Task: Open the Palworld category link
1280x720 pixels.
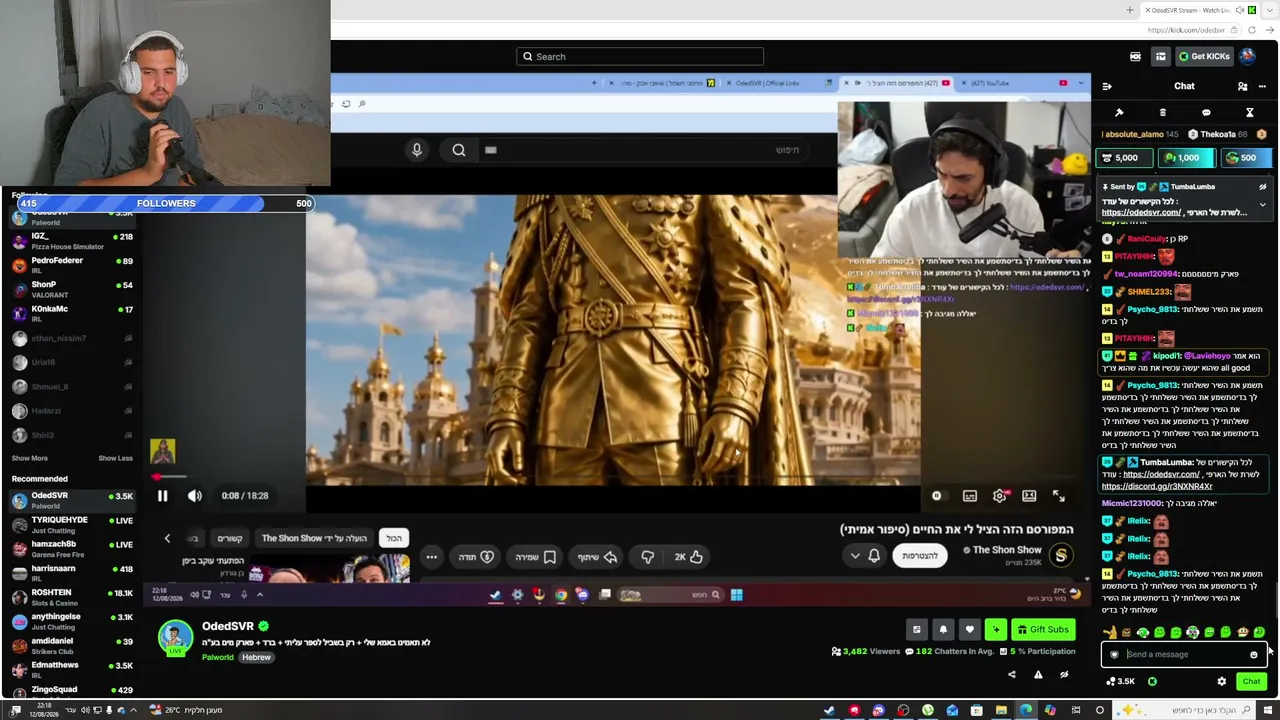Action: pos(217,658)
